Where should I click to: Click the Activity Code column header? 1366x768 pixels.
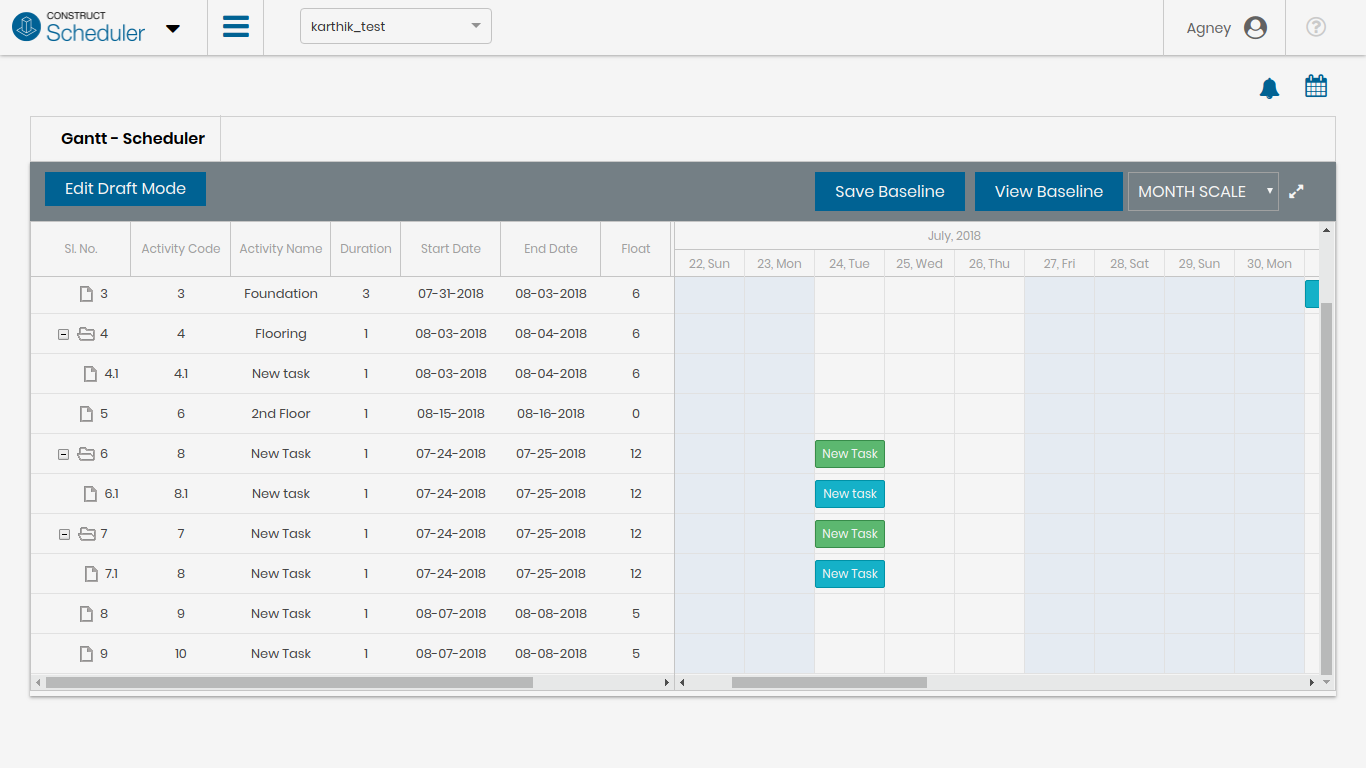[x=181, y=249]
